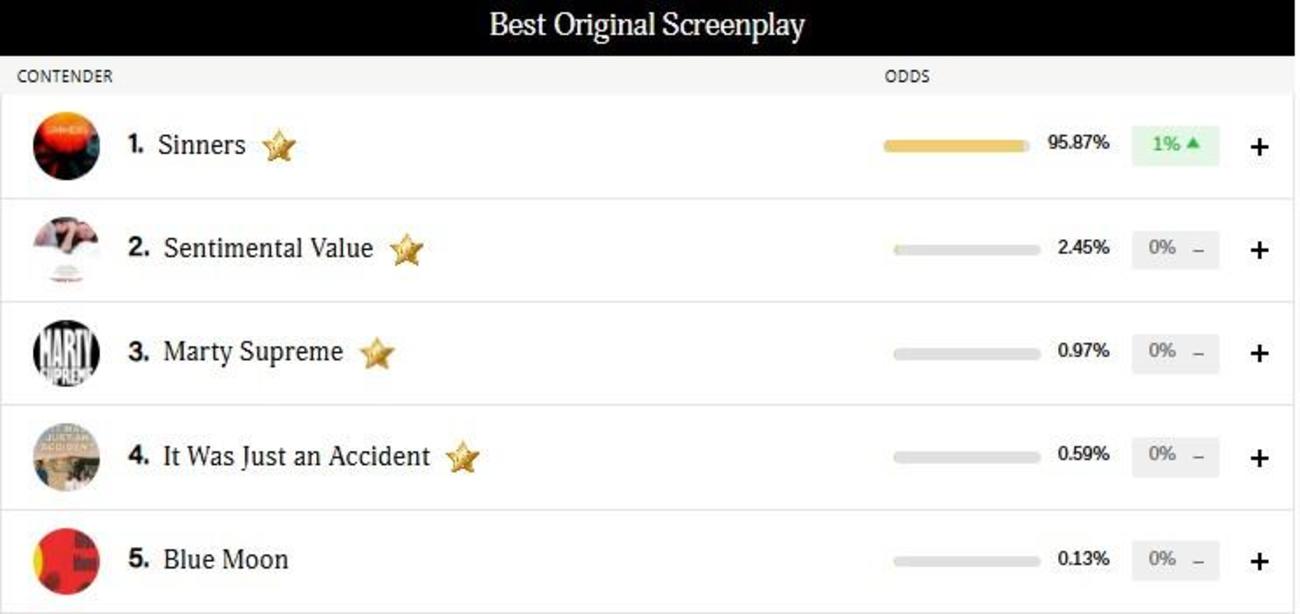Click the gold star next to Sentimental Value

click(x=406, y=250)
